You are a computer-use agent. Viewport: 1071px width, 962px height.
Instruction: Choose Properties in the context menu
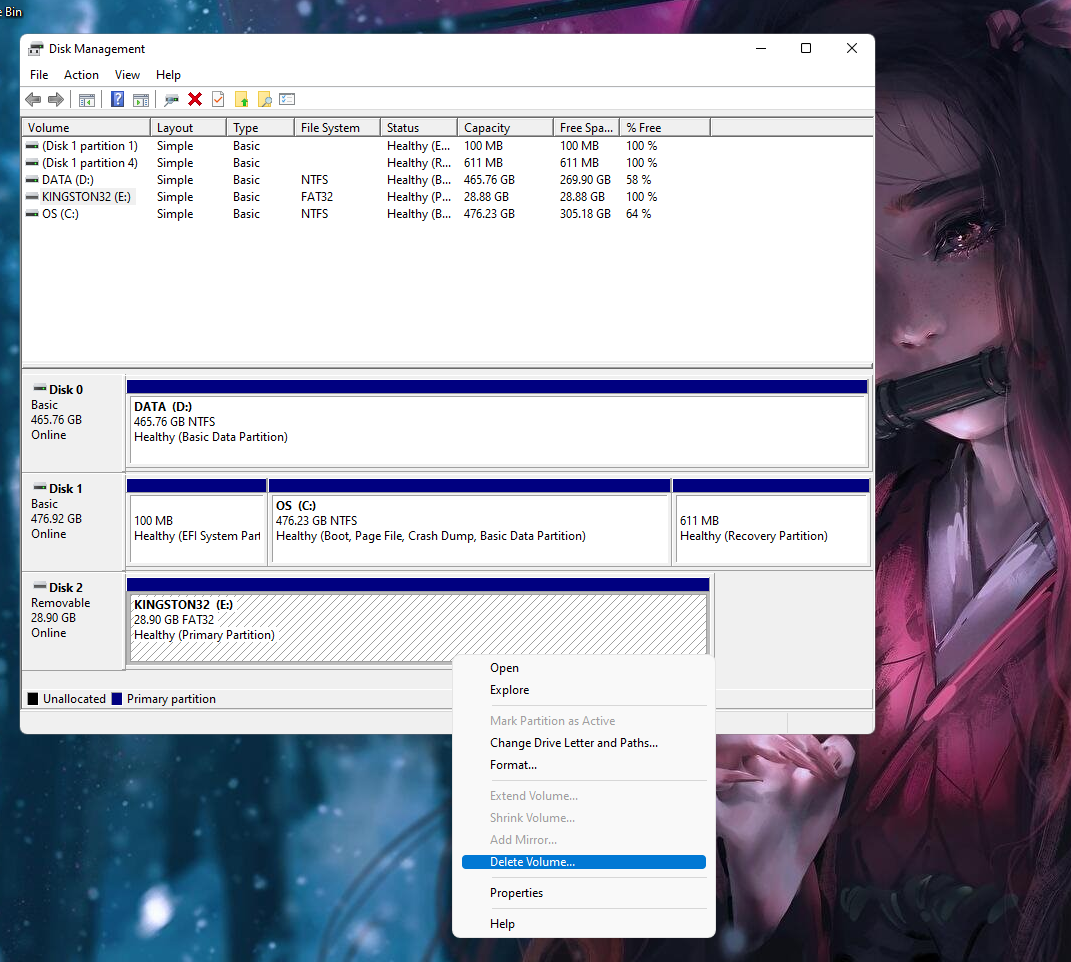click(583, 893)
